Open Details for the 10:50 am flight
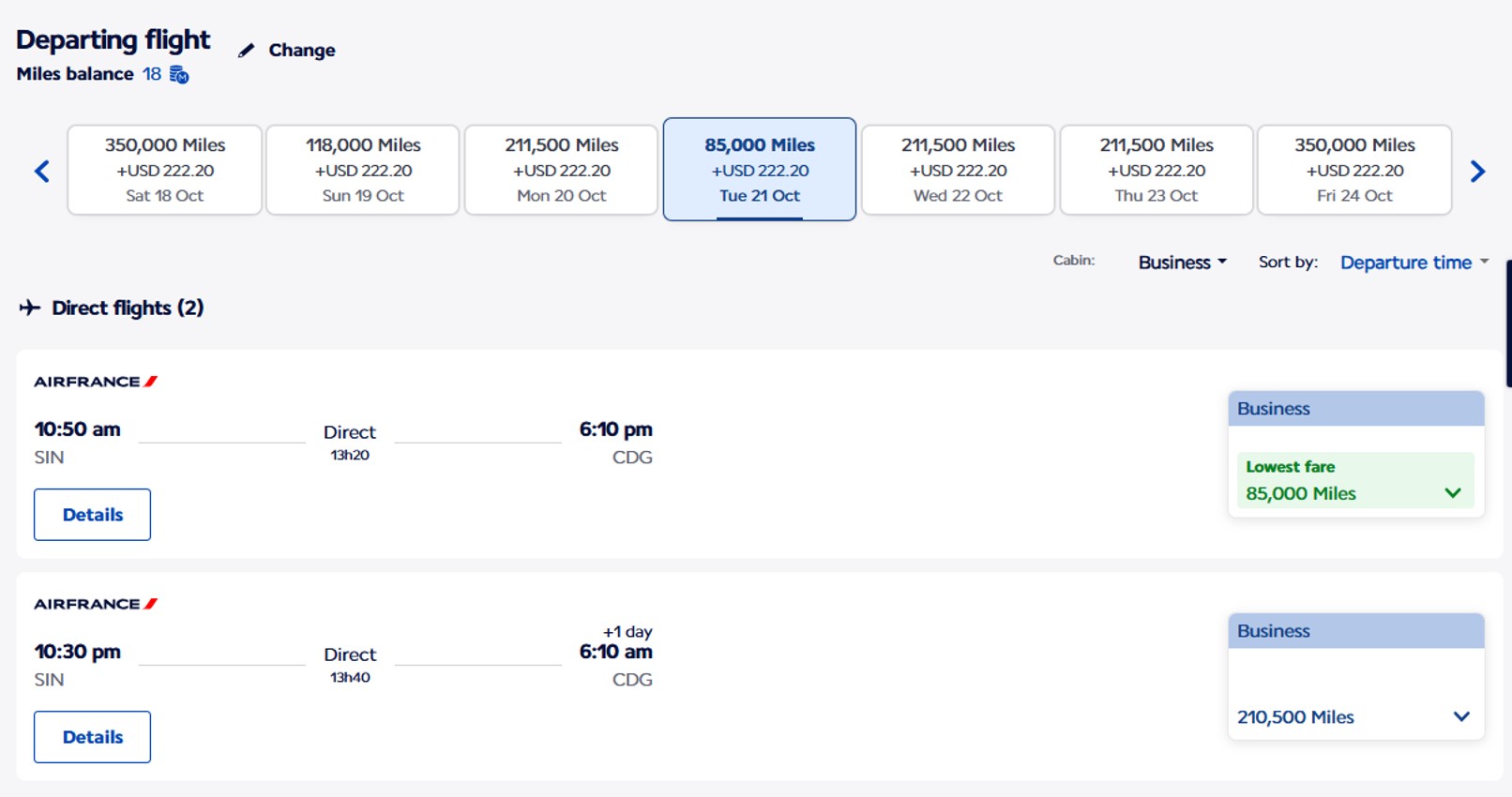 tap(93, 515)
